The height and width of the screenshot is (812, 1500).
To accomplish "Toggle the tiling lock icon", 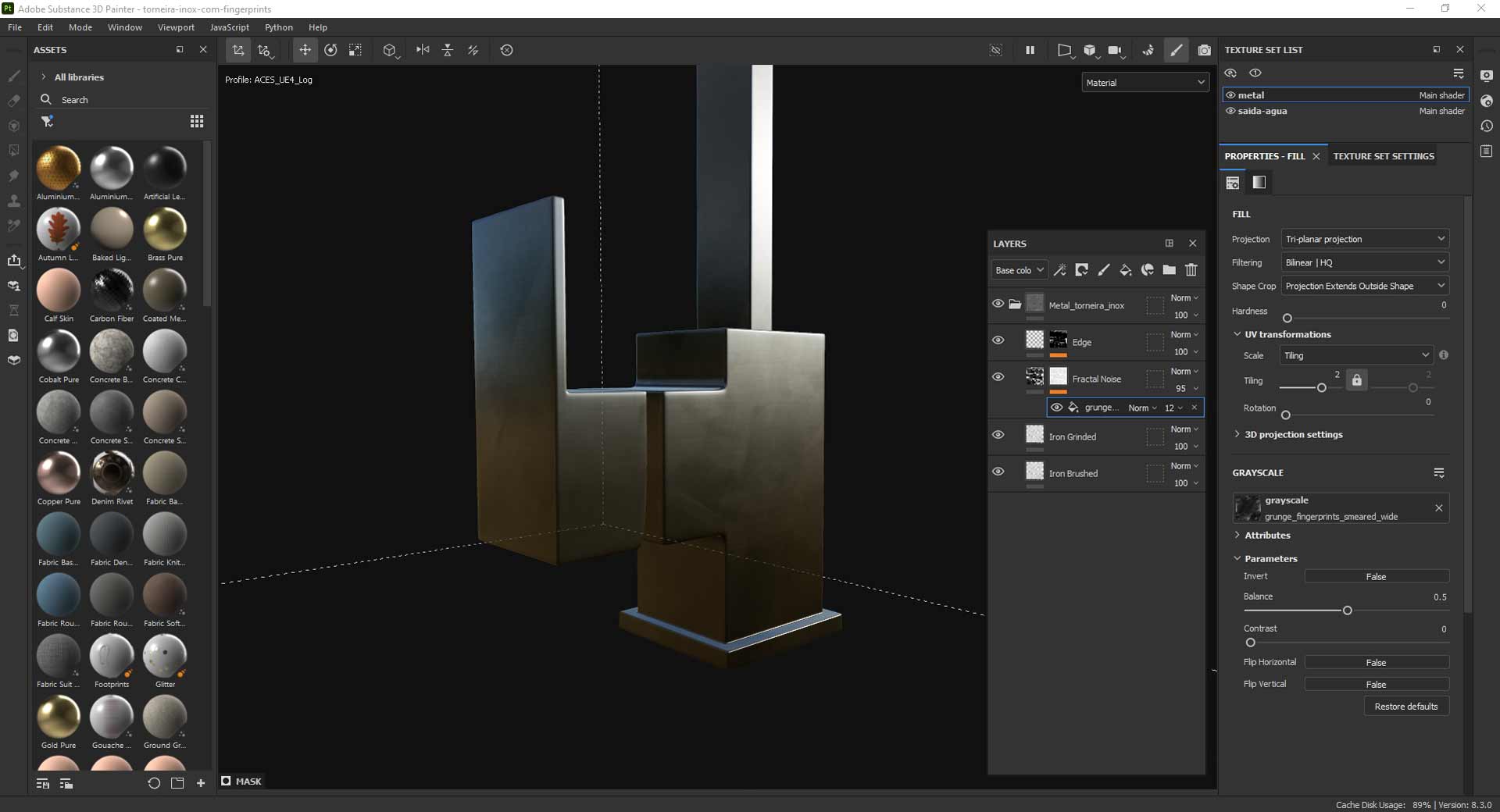I will (x=1356, y=380).
